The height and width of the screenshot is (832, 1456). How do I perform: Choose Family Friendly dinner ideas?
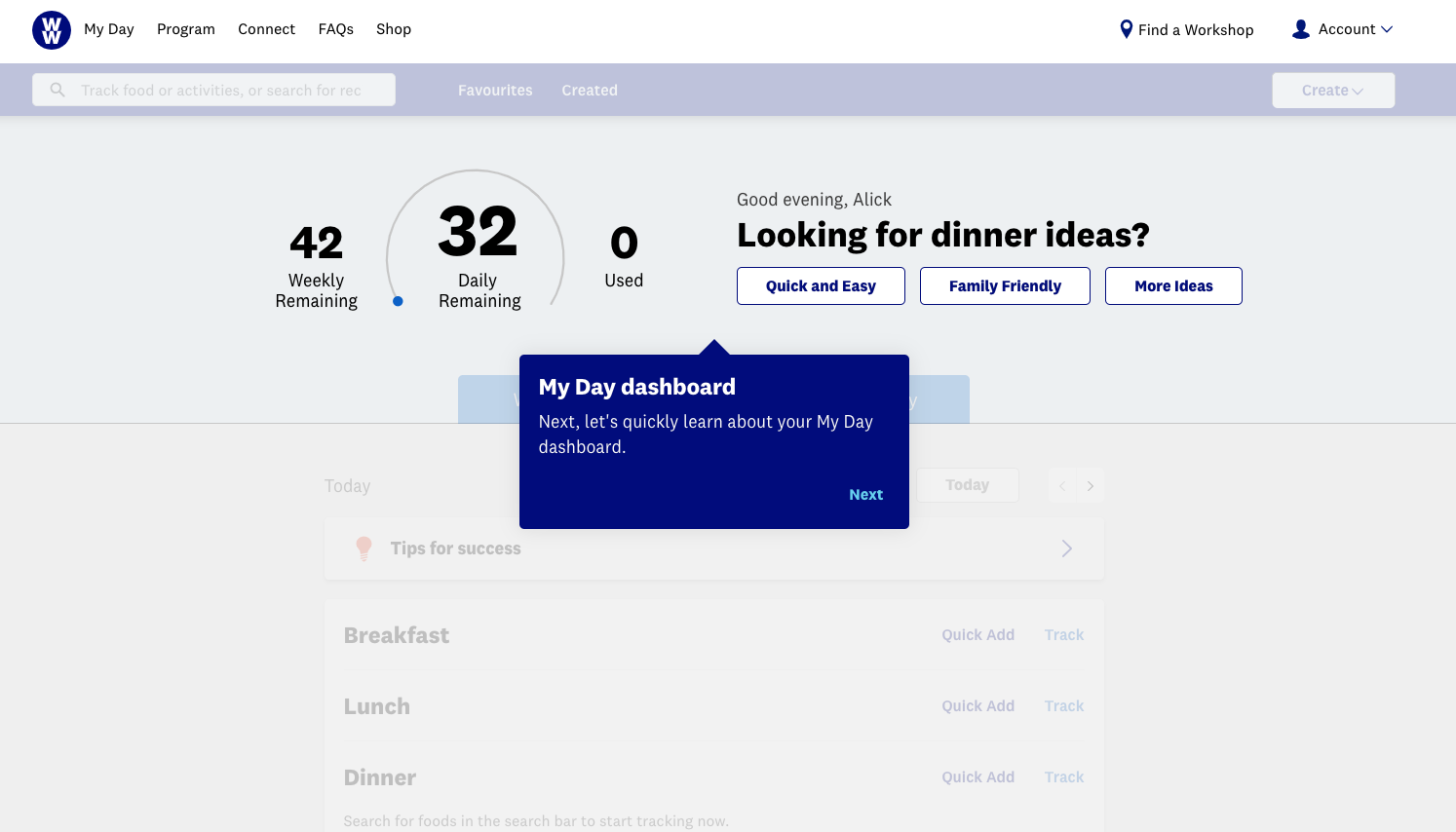pyautogui.click(x=1005, y=286)
